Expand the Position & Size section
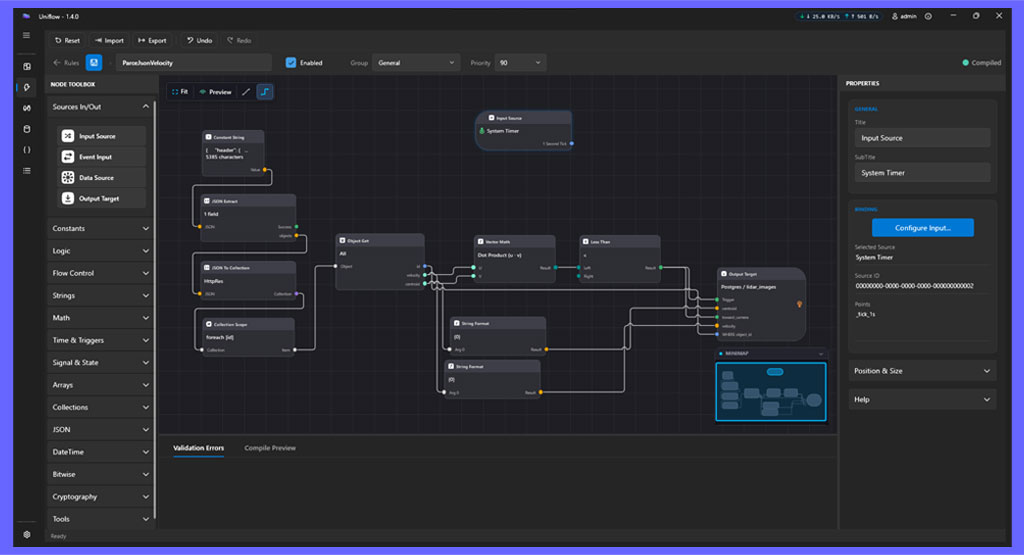The image size is (1024, 555). pyautogui.click(x=922, y=371)
